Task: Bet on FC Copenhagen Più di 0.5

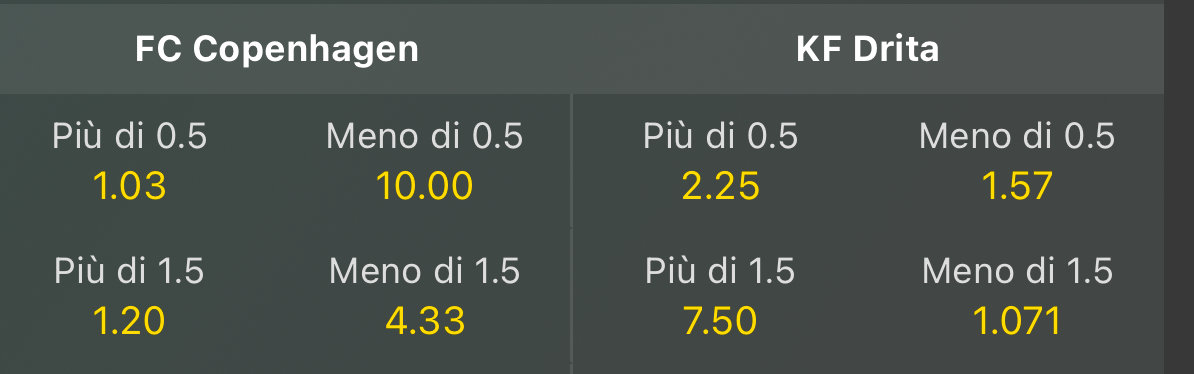Action: [x=129, y=161]
